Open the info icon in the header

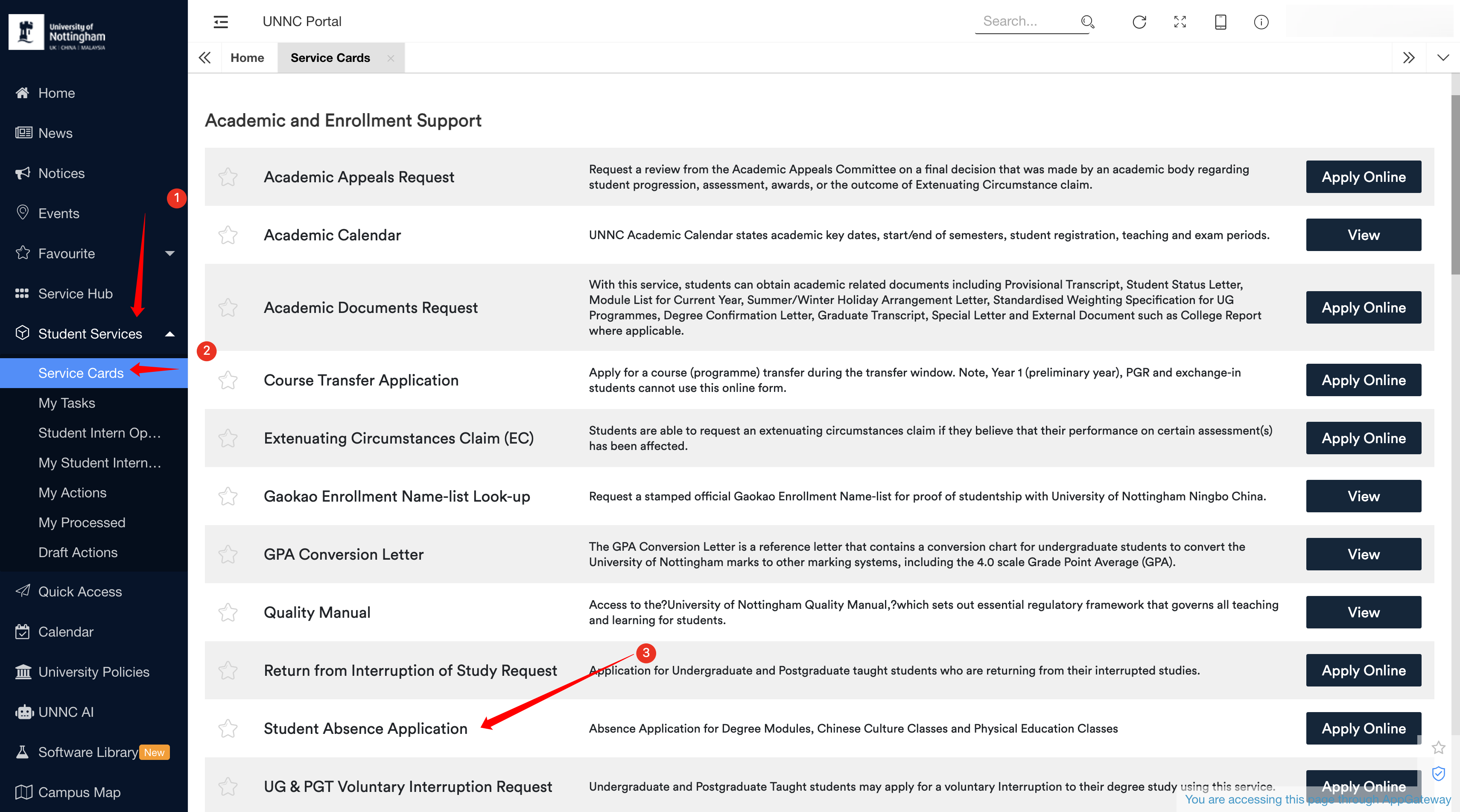(x=1261, y=21)
